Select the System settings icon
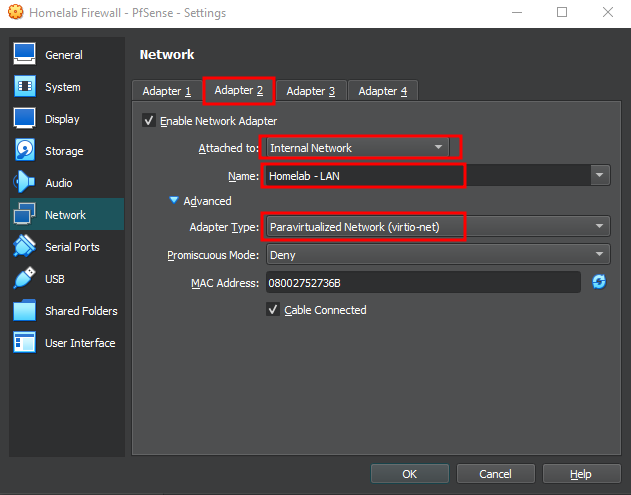 click(25, 87)
